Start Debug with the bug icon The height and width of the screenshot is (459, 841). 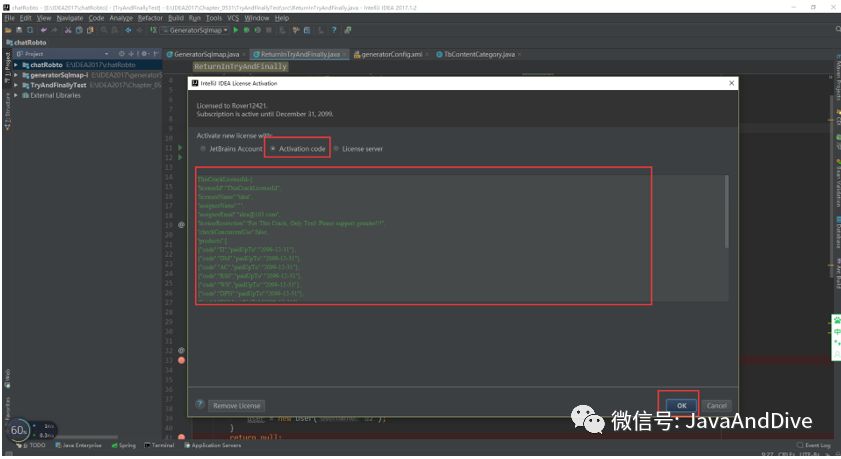(246, 30)
